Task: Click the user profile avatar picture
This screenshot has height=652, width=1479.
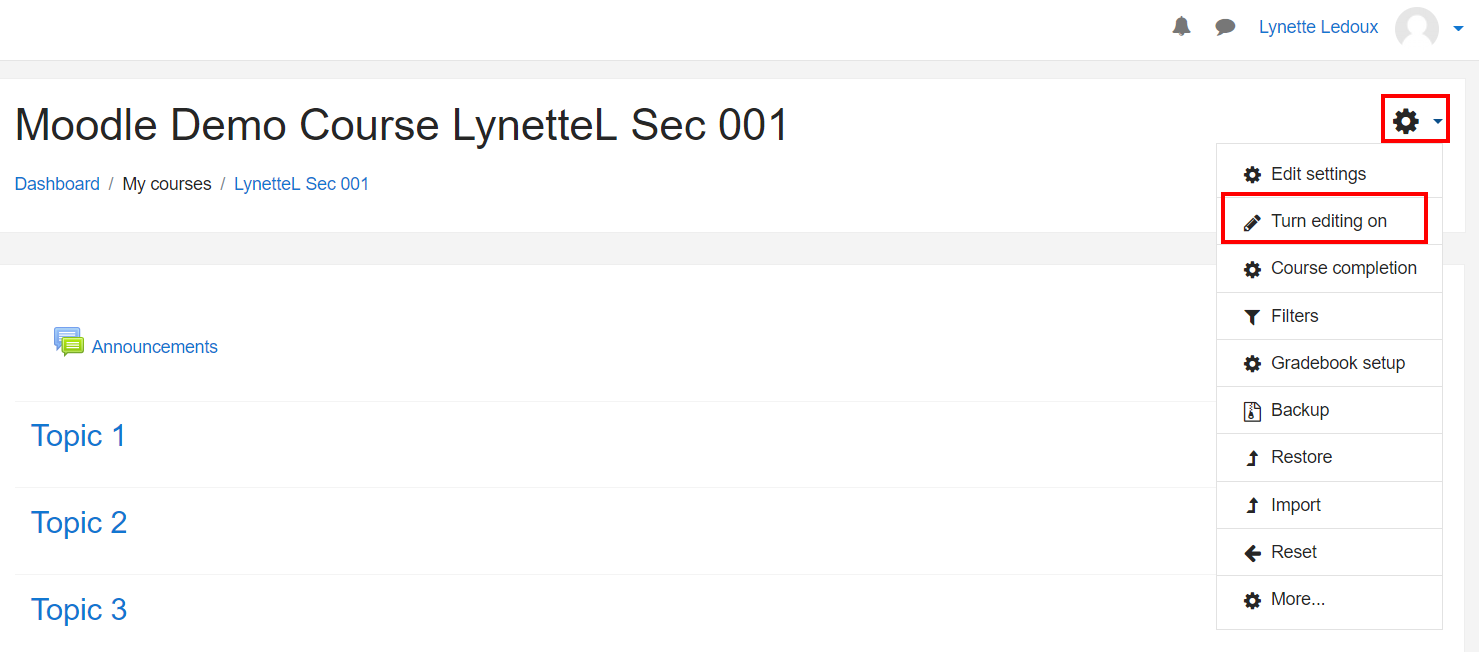Action: [x=1416, y=28]
